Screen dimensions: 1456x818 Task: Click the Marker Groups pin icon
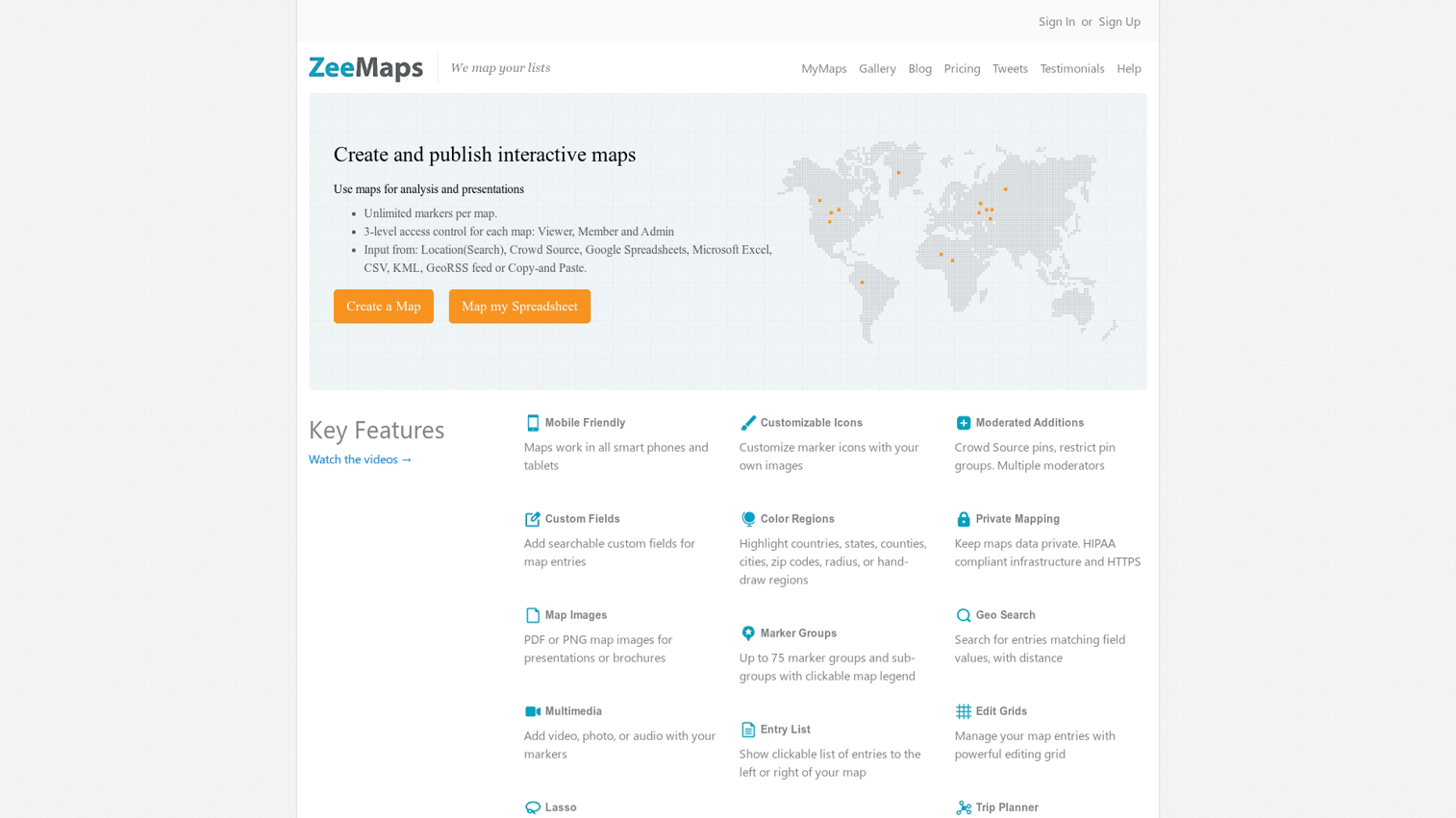tap(748, 633)
